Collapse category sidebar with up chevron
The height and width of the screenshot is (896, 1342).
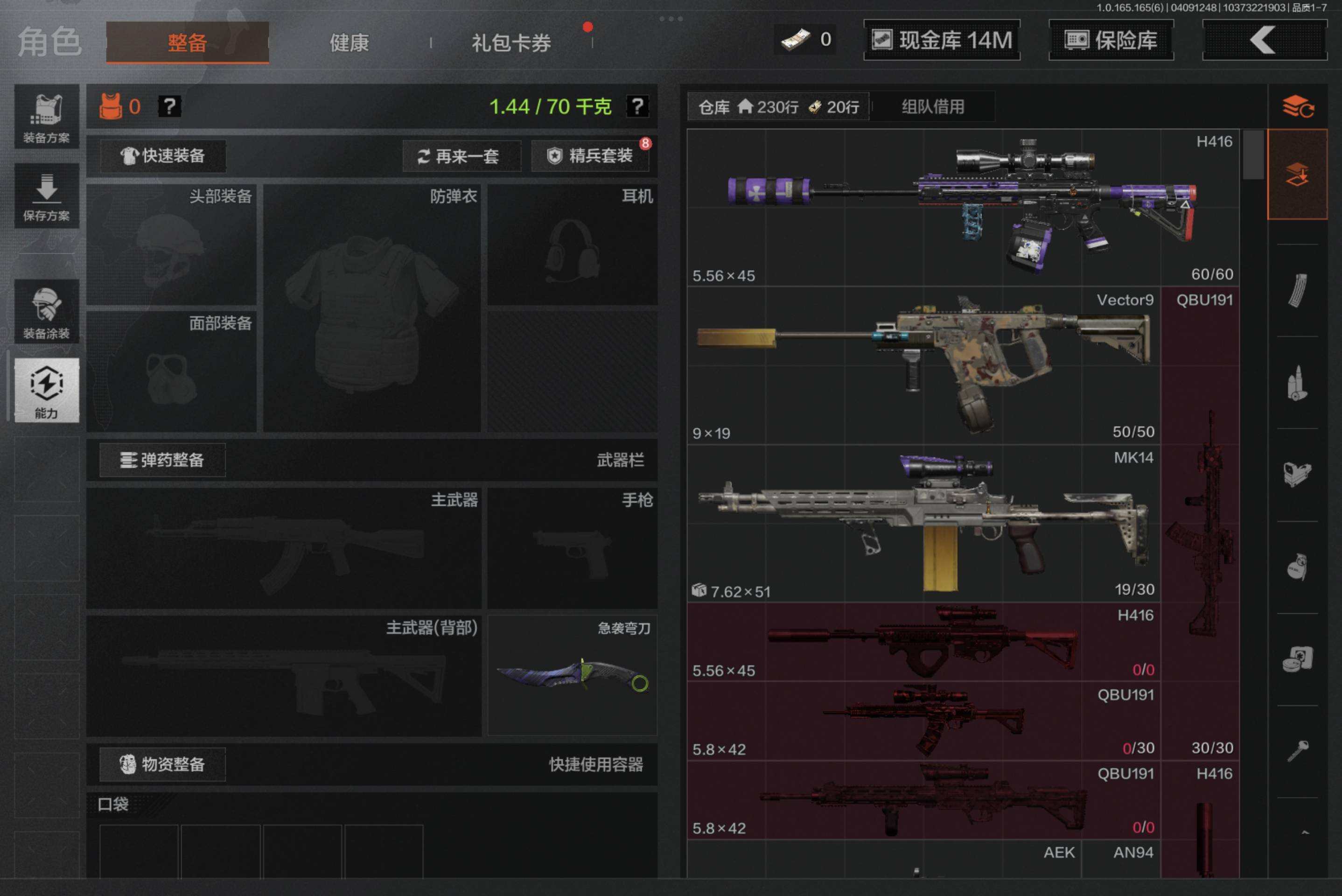[x=1305, y=833]
